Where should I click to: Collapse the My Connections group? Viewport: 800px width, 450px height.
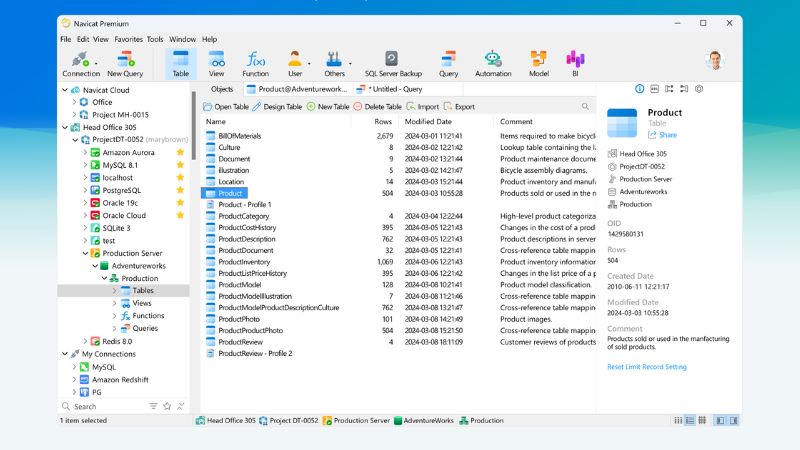coord(65,354)
